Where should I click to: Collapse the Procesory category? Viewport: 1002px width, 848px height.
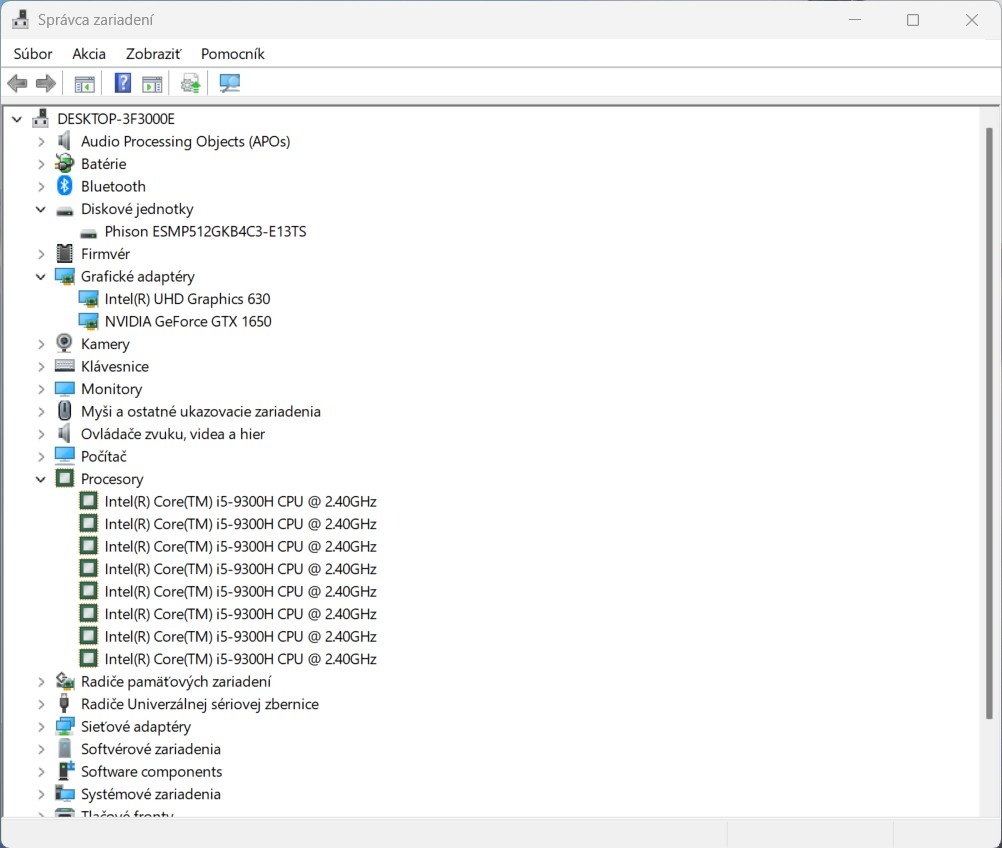(x=41, y=479)
